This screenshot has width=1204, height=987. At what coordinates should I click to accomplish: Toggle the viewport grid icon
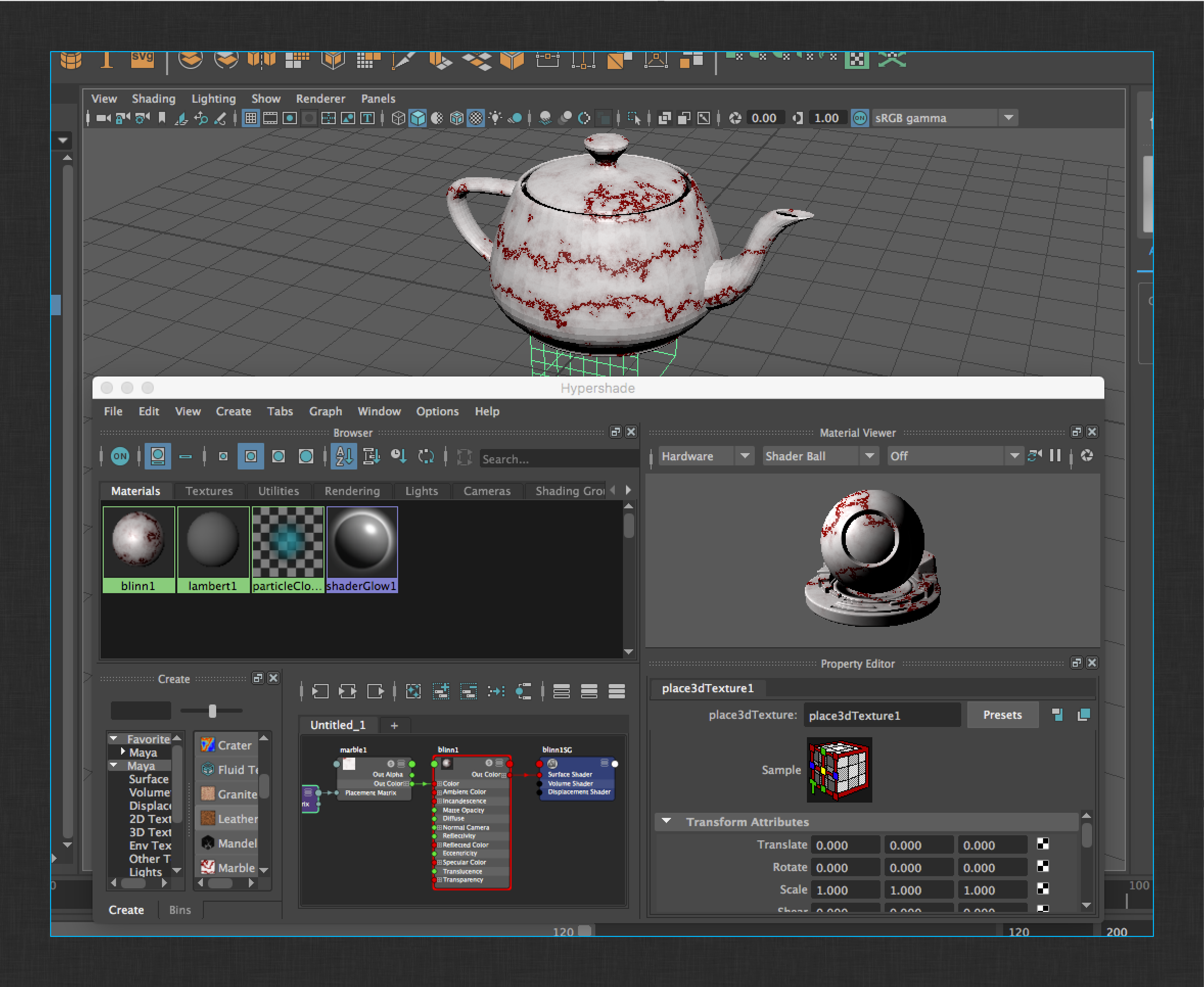[251, 118]
